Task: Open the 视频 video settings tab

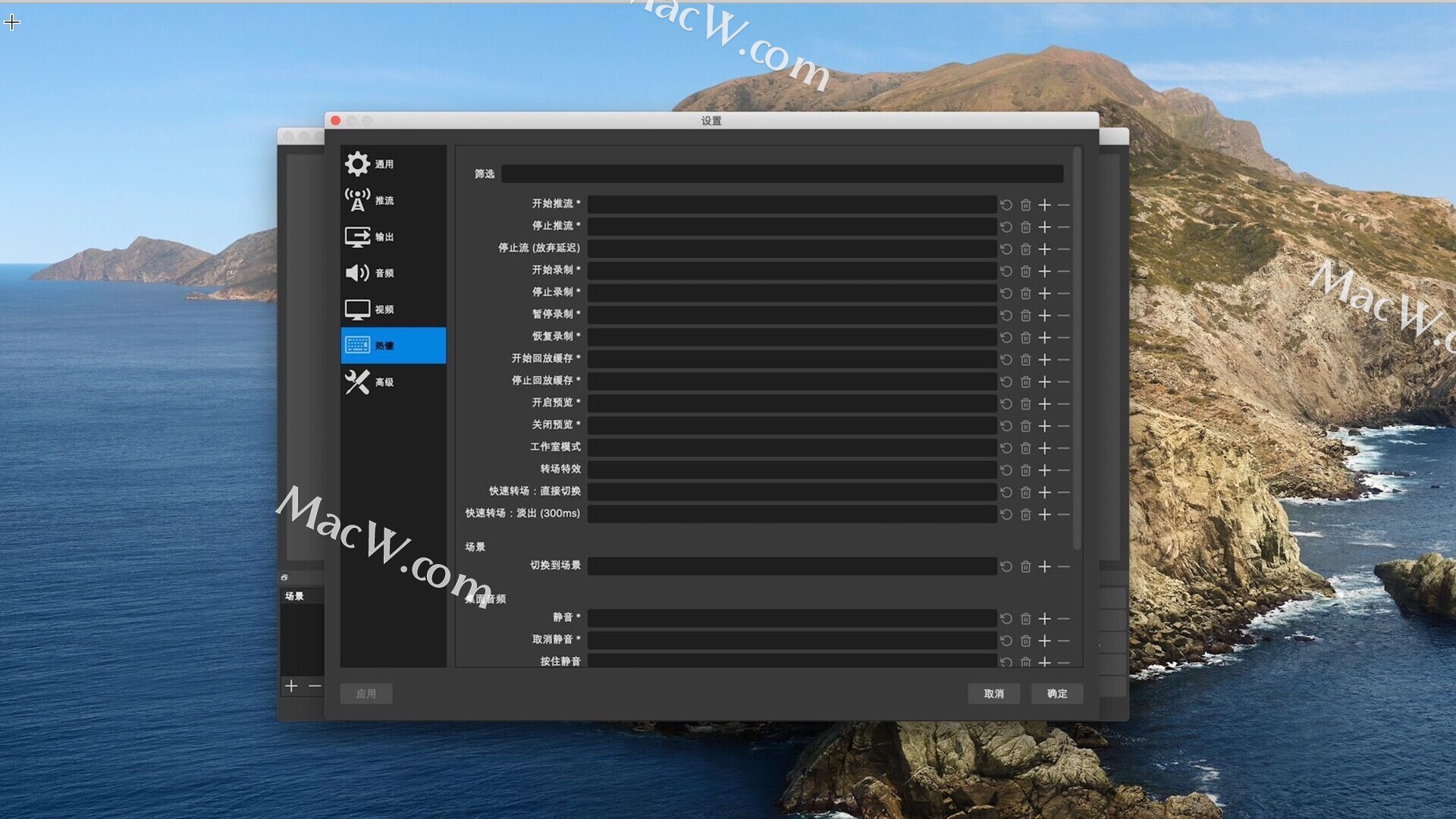Action: coord(393,309)
